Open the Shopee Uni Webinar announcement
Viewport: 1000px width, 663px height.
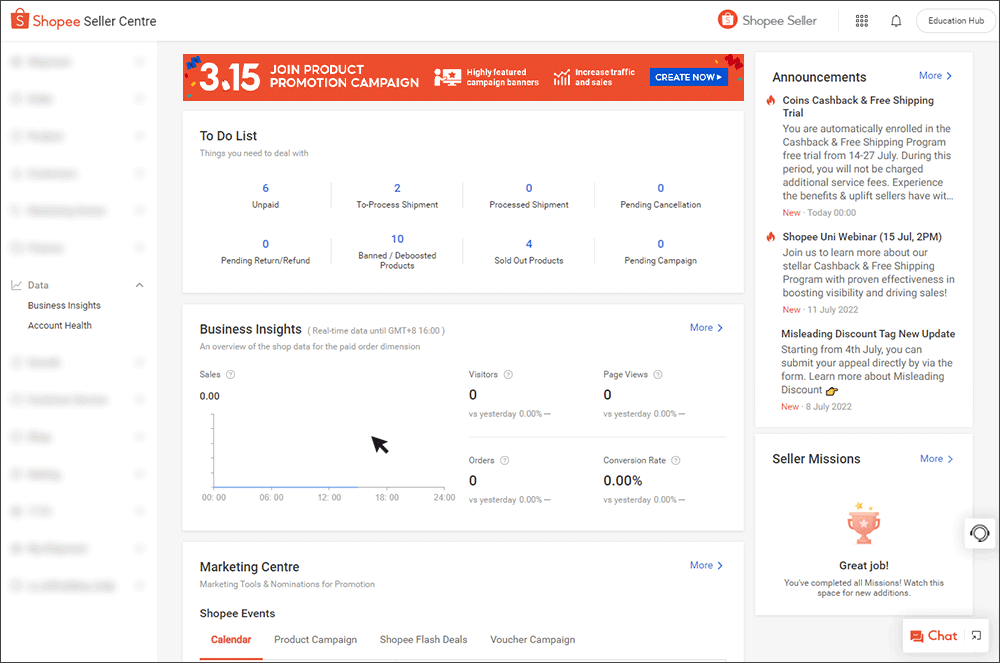pyautogui.click(x=862, y=237)
